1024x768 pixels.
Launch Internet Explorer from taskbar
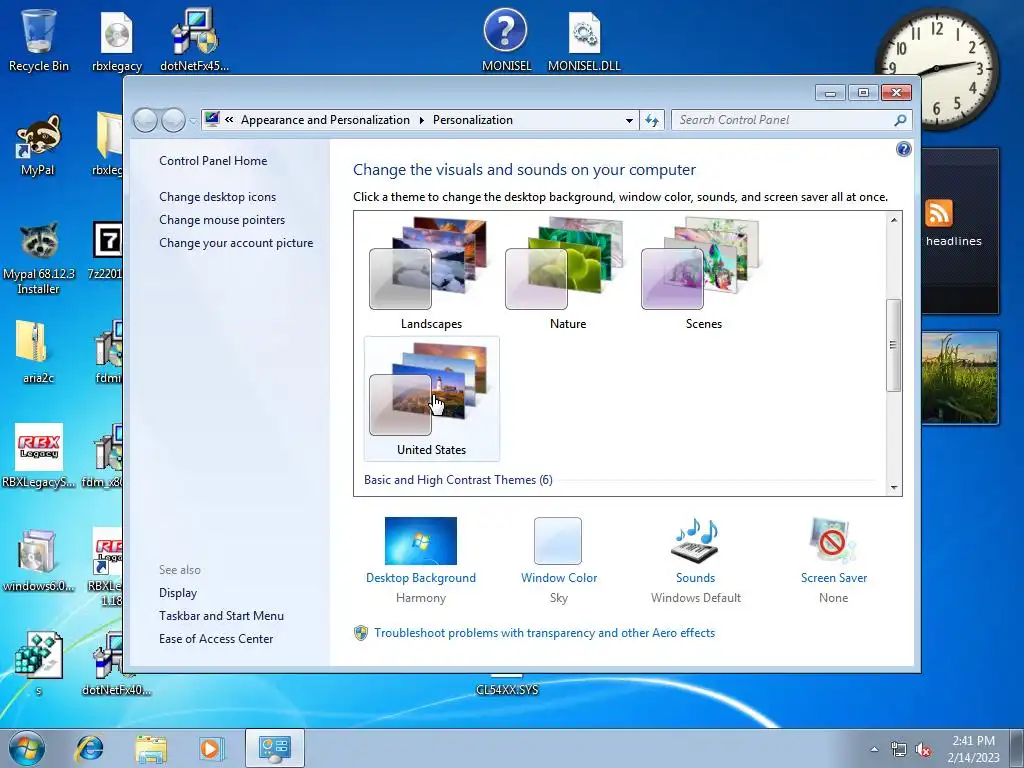[x=89, y=748]
